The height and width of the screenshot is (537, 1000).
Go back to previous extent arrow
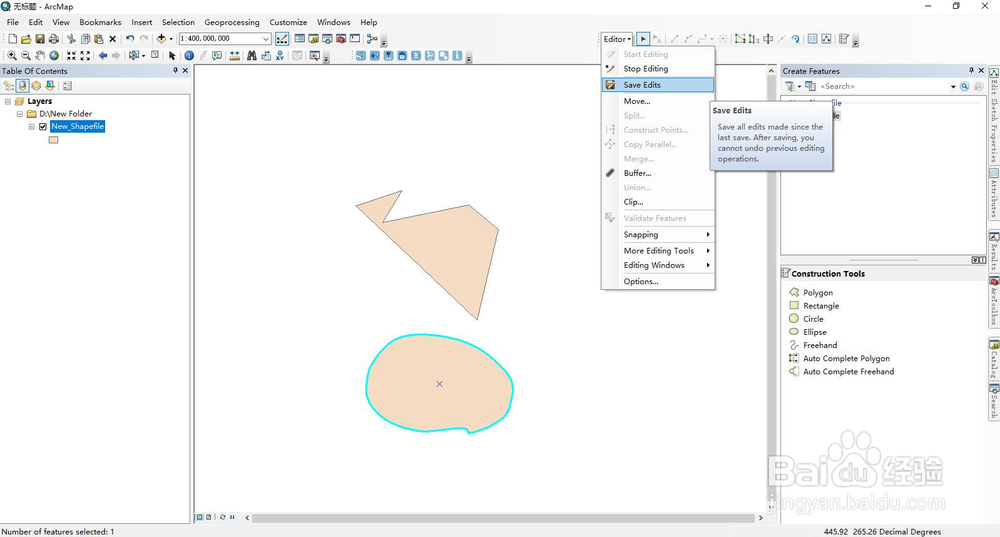pos(102,56)
